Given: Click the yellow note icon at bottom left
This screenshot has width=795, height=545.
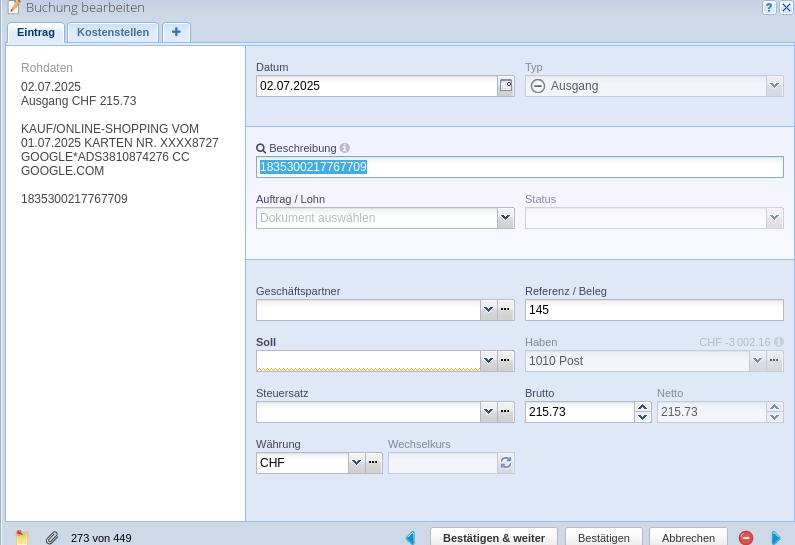Looking at the screenshot, I should pyautogui.click(x=22, y=537).
